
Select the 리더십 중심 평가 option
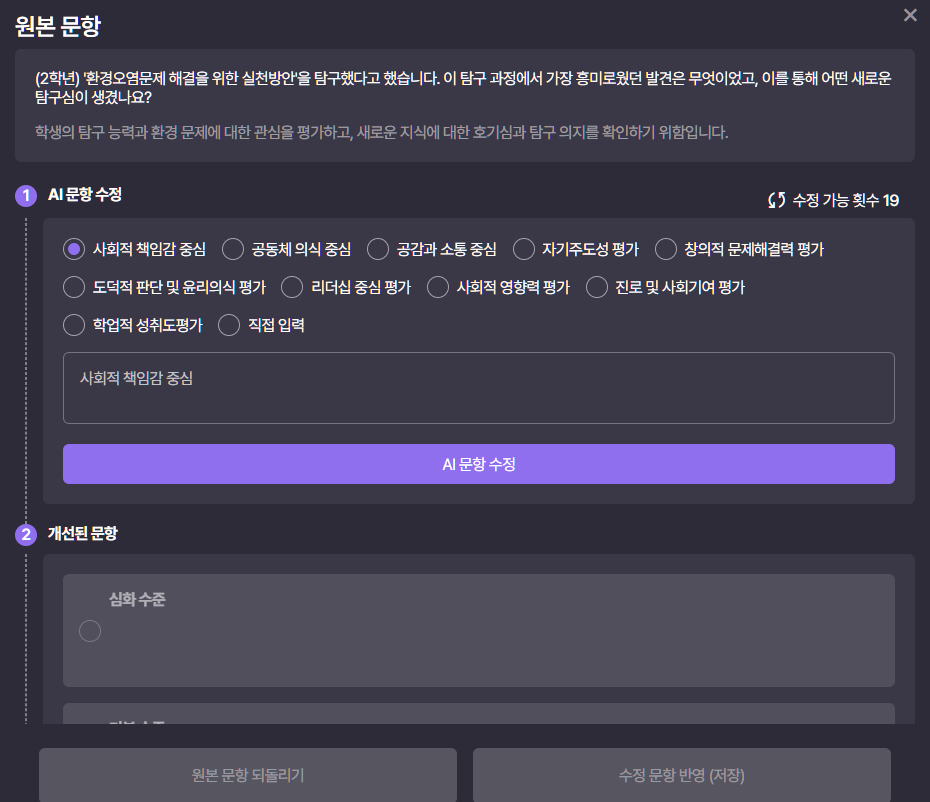click(292, 286)
